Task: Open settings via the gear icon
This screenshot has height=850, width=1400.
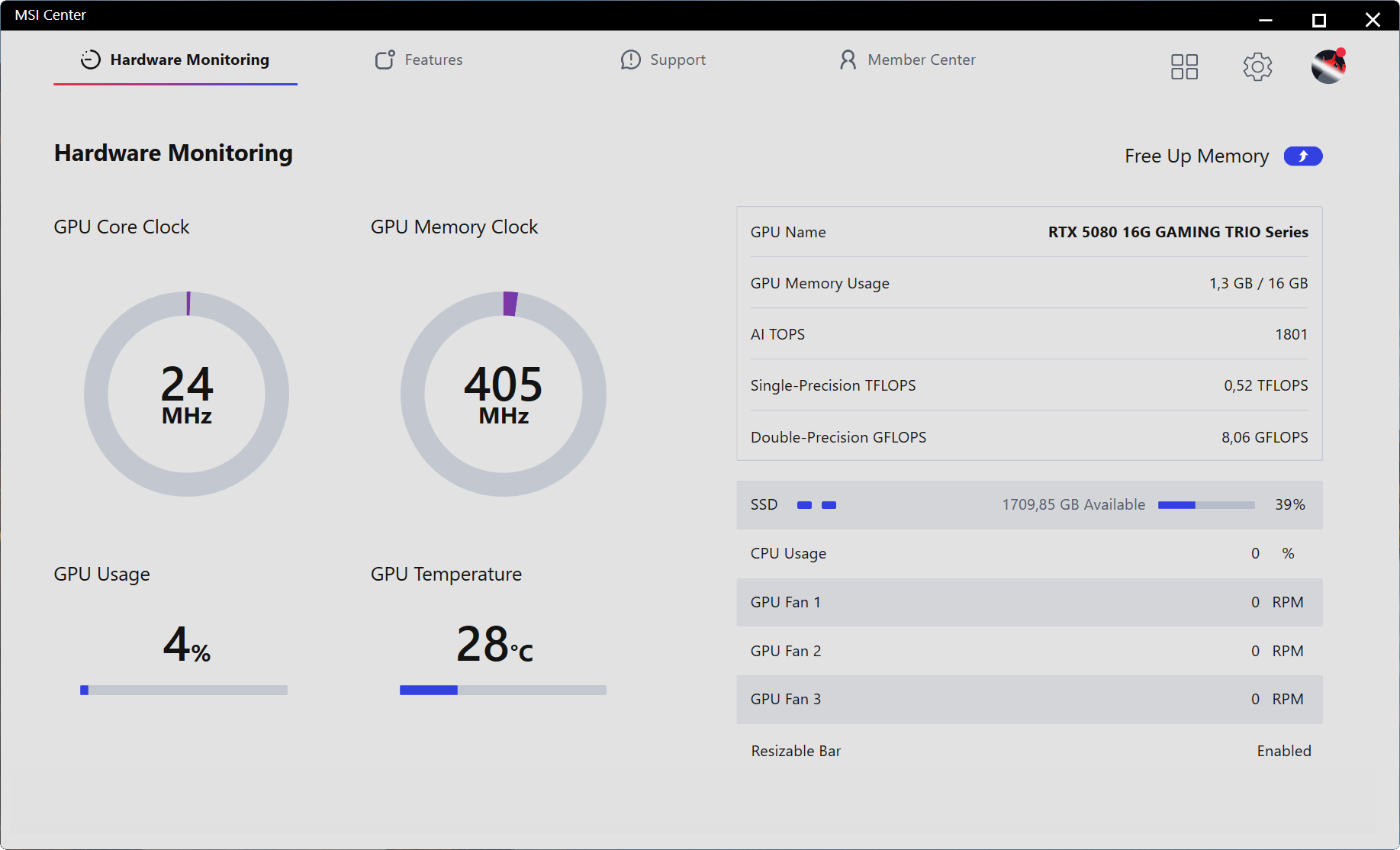Action: (x=1257, y=66)
